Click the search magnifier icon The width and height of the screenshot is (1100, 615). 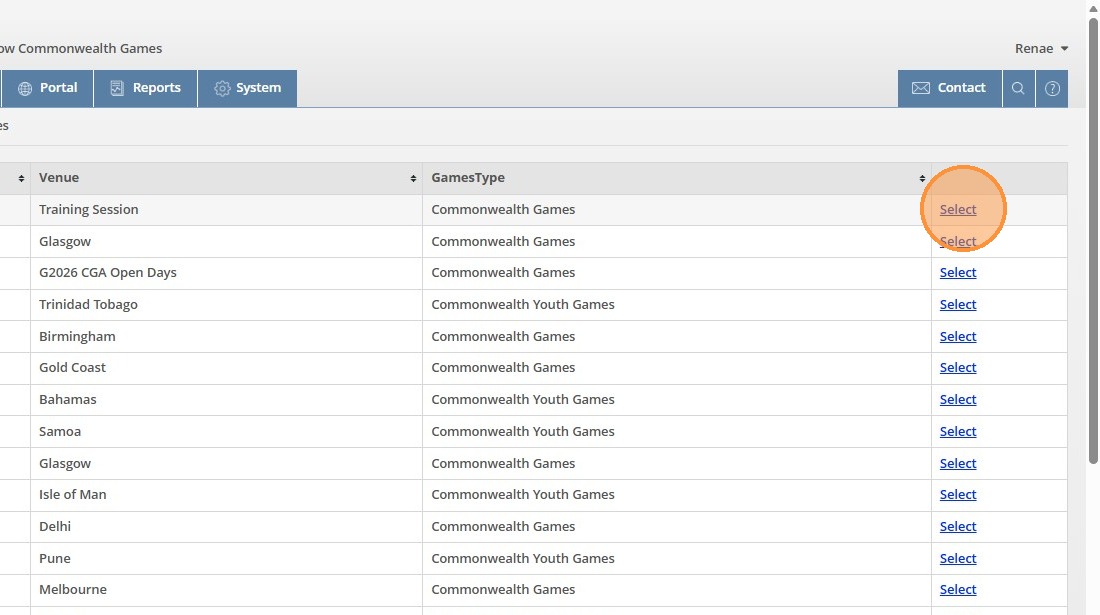click(x=1018, y=88)
